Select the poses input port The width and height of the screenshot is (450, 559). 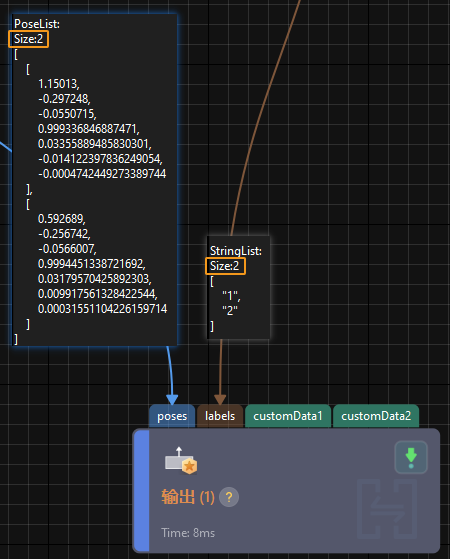coord(172,416)
